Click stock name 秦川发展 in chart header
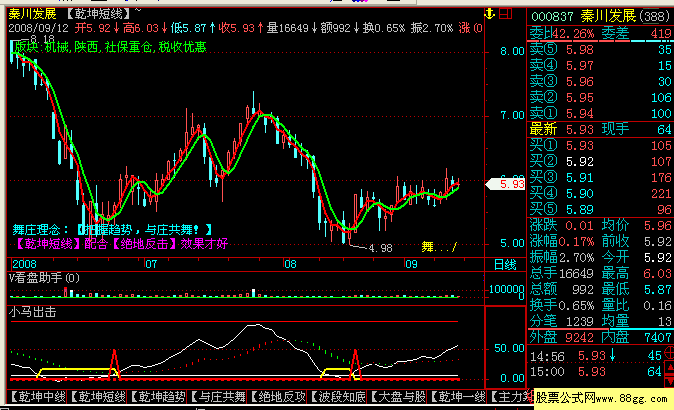 tap(33, 14)
